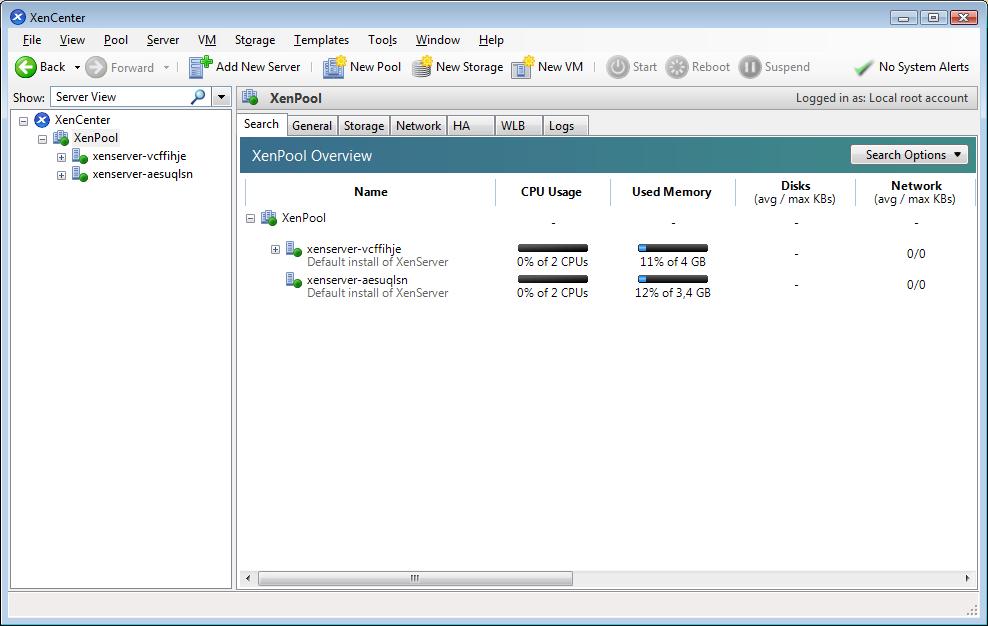Viewport: 988px width, 626px height.
Task: Switch to the WLB tab
Action: point(519,125)
